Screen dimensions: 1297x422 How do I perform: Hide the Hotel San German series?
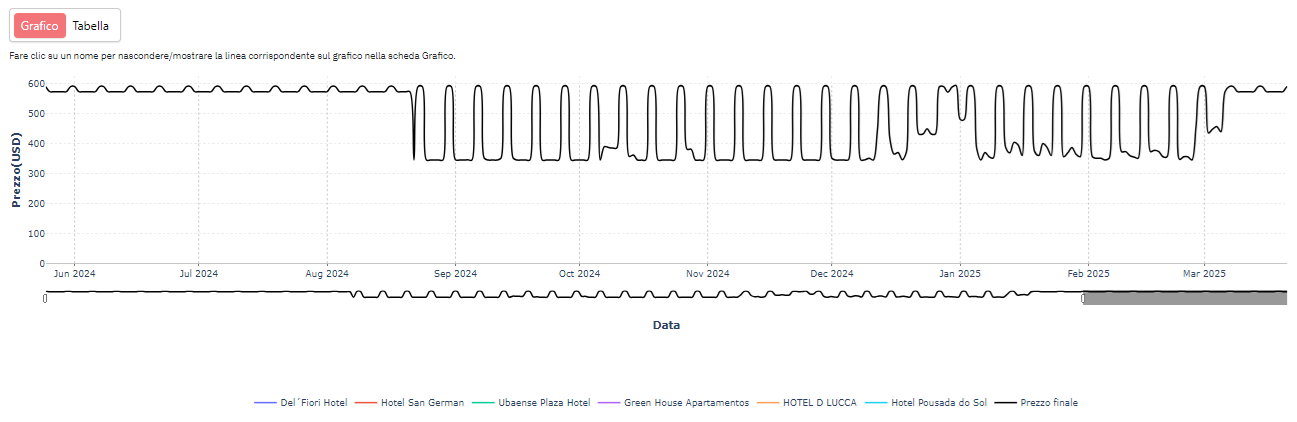pyautogui.click(x=422, y=403)
